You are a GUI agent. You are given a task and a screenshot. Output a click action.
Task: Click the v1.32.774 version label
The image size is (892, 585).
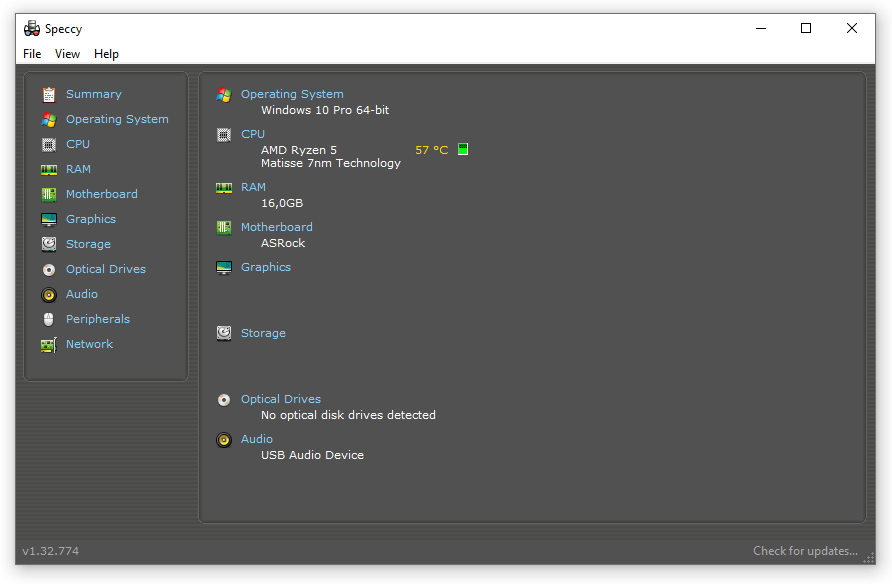51,551
